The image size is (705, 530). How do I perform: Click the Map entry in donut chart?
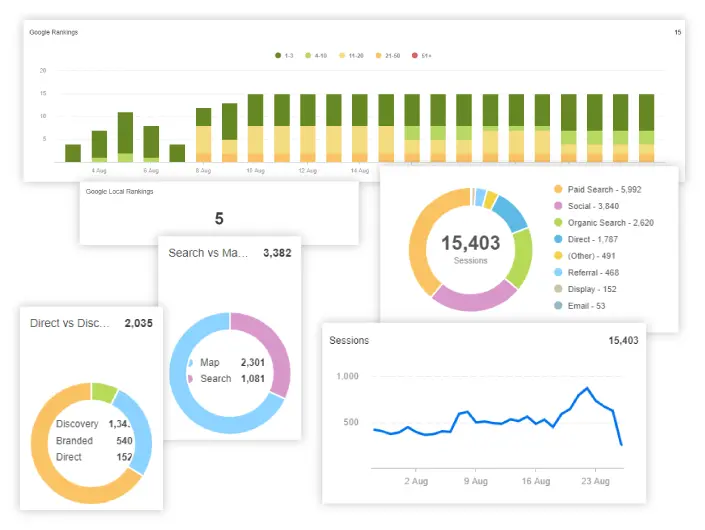pyautogui.click(x=209, y=363)
